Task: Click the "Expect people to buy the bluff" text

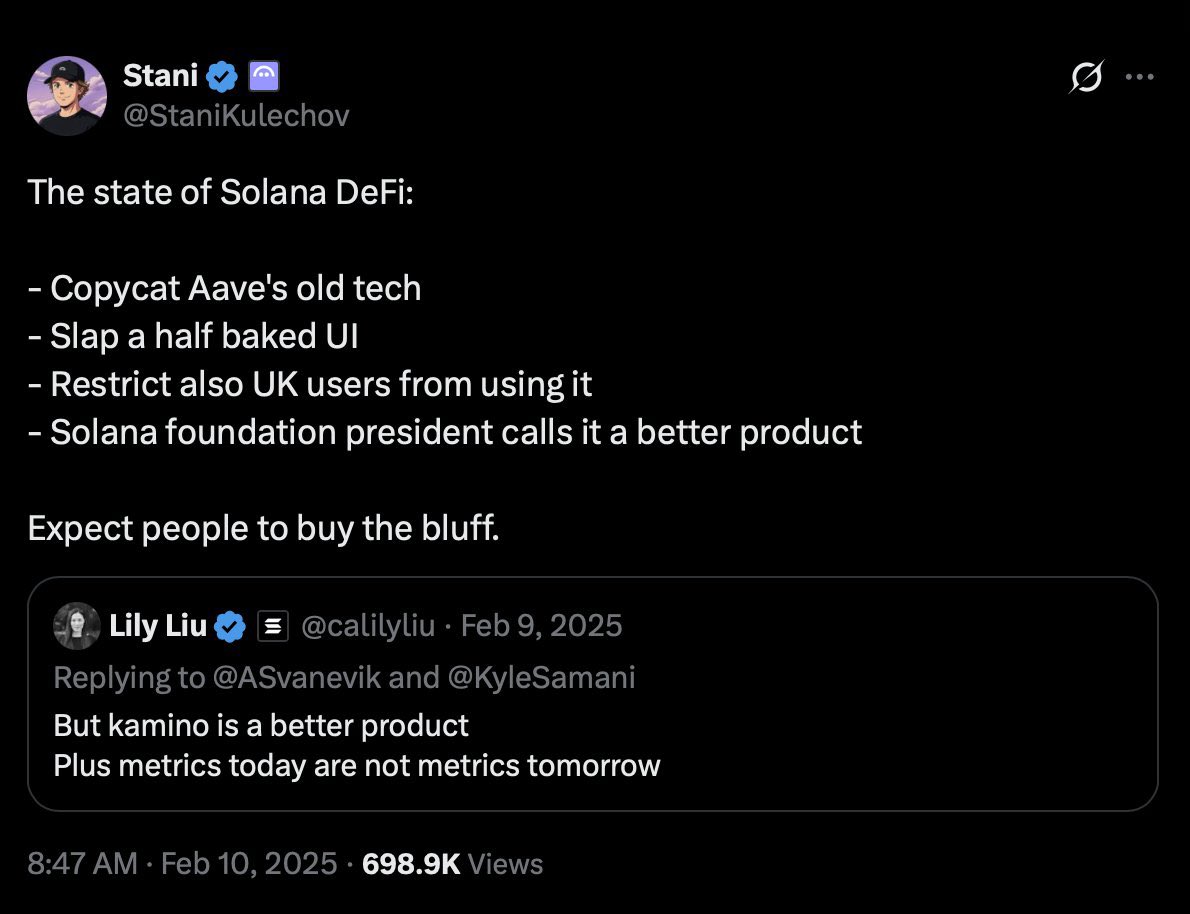Action: tap(263, 528)
